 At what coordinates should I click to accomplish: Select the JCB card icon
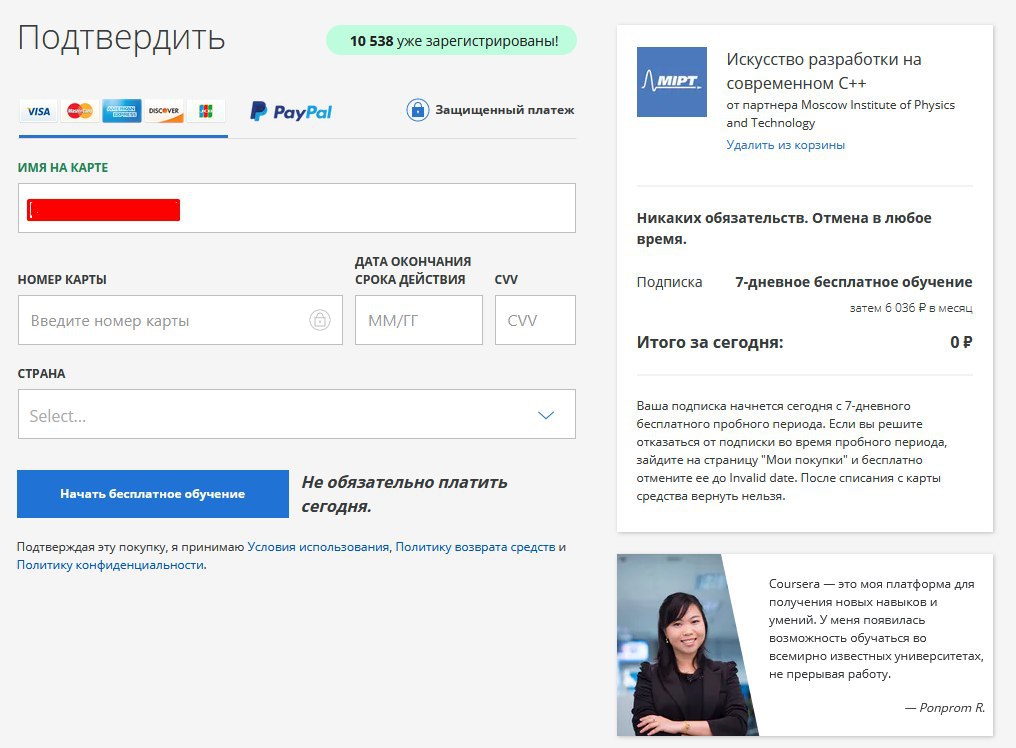pyautogui.click(x=205, y=111)
